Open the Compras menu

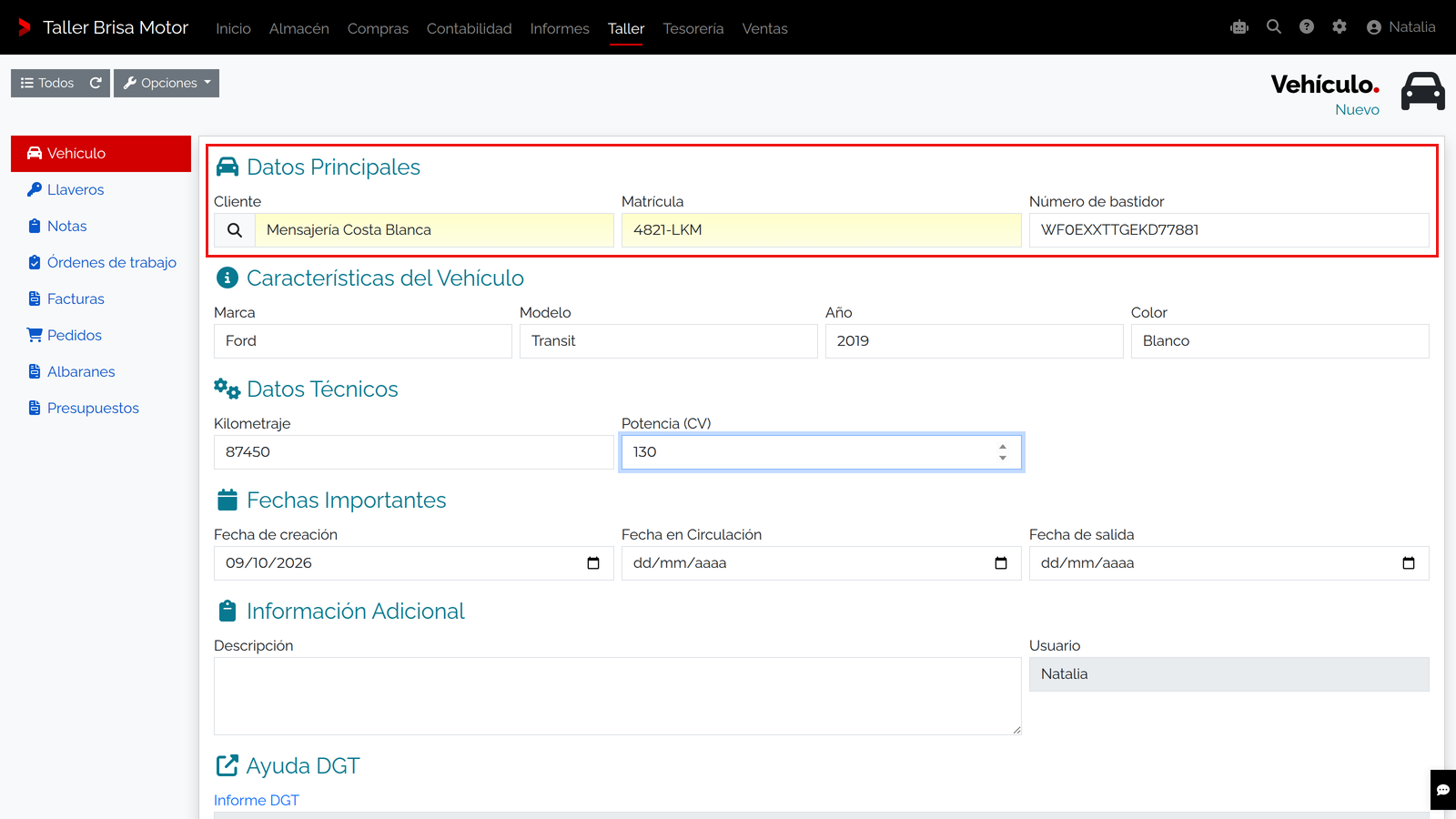(x=378, y=28)
